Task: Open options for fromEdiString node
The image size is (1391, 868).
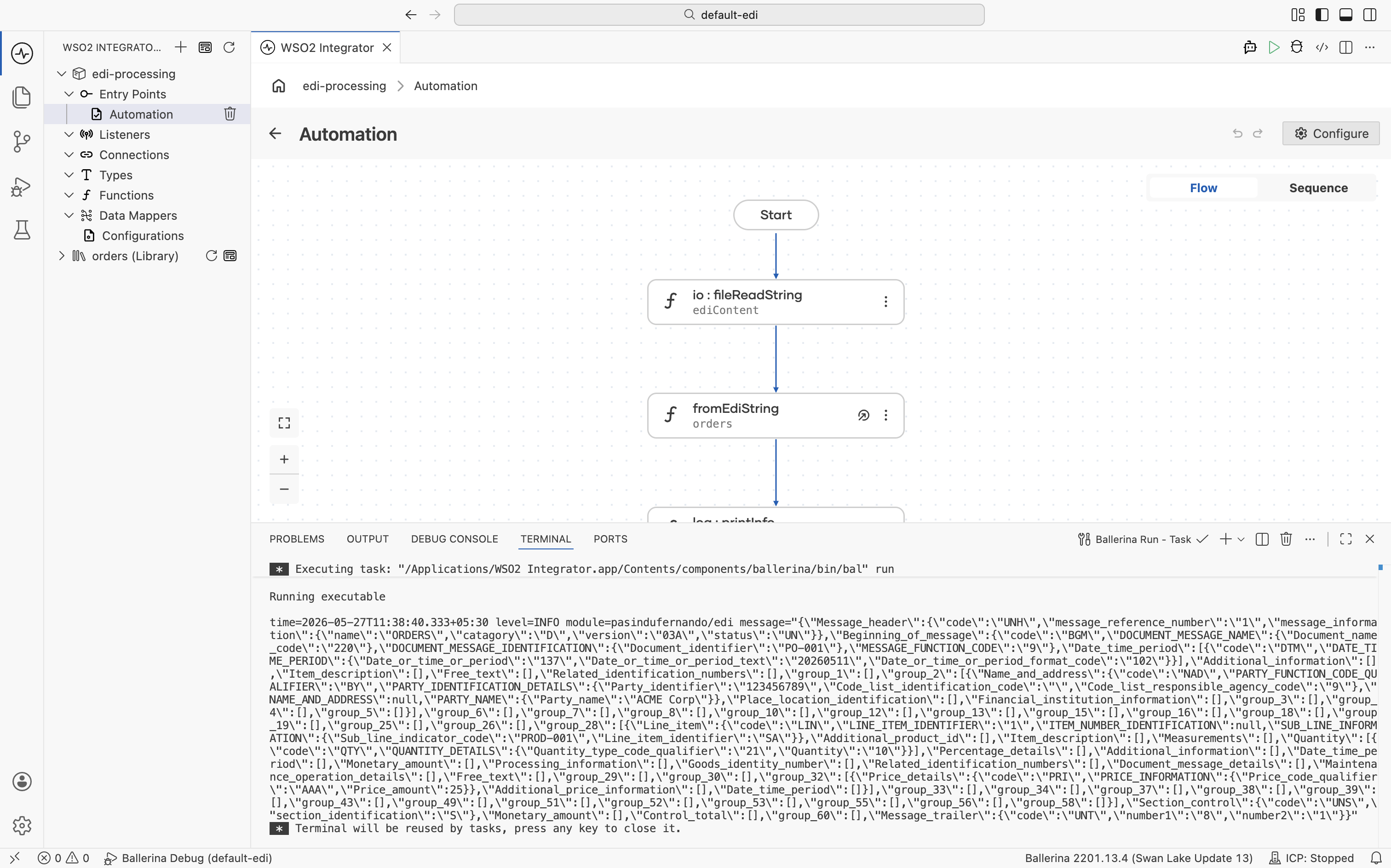Action: [x=885, y=415]
